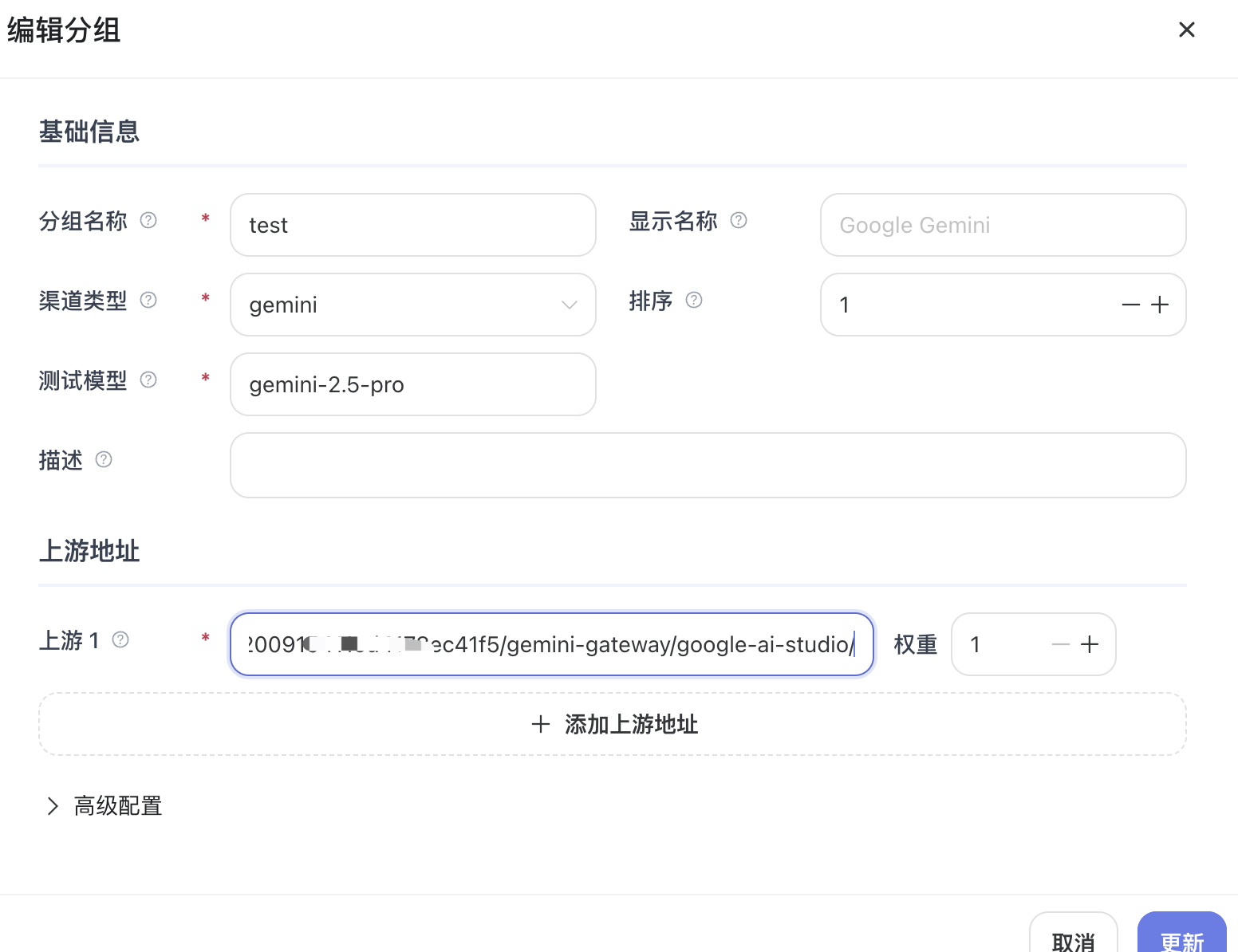Show help for 显示名称
The image size is (1238, 952).
[739, 220]
